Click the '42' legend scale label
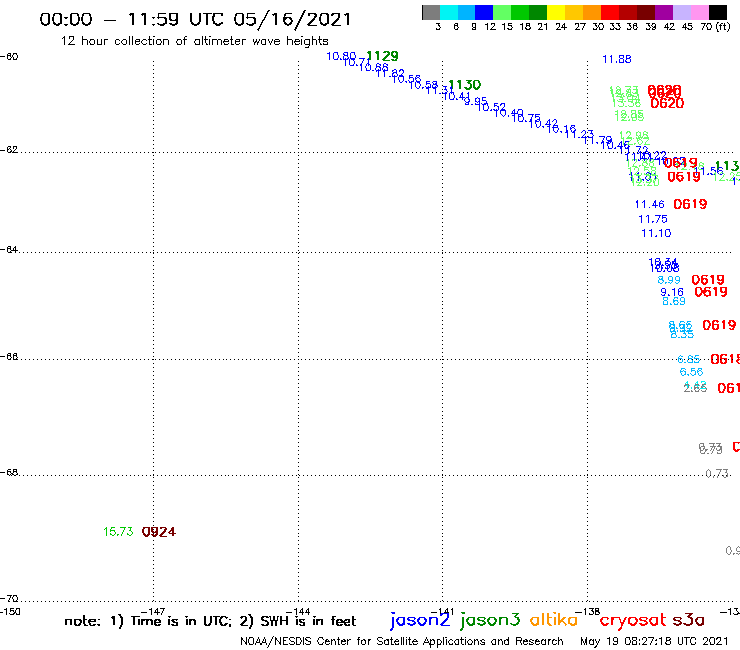The height and width of the screenshot is (650, 740). tap(669, 27)
